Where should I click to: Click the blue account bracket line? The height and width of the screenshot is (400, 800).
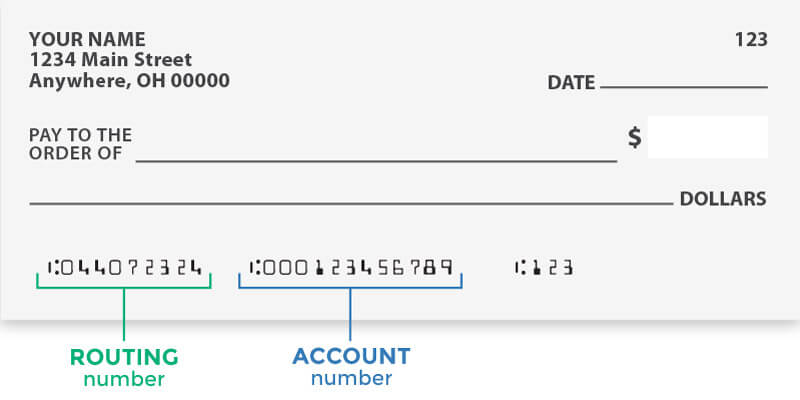pos(351,288)
